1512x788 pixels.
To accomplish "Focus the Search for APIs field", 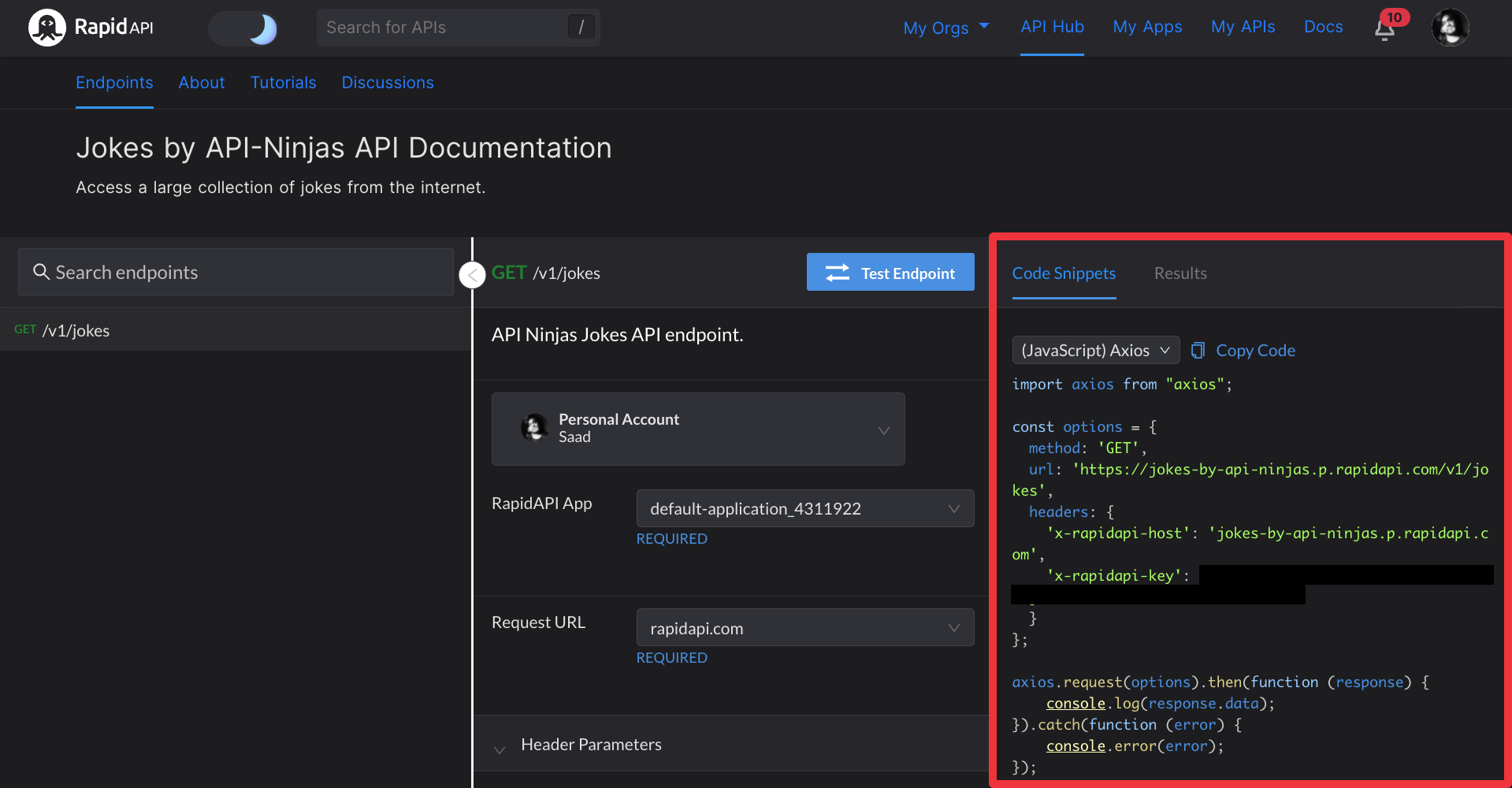I will coord(458,28).
